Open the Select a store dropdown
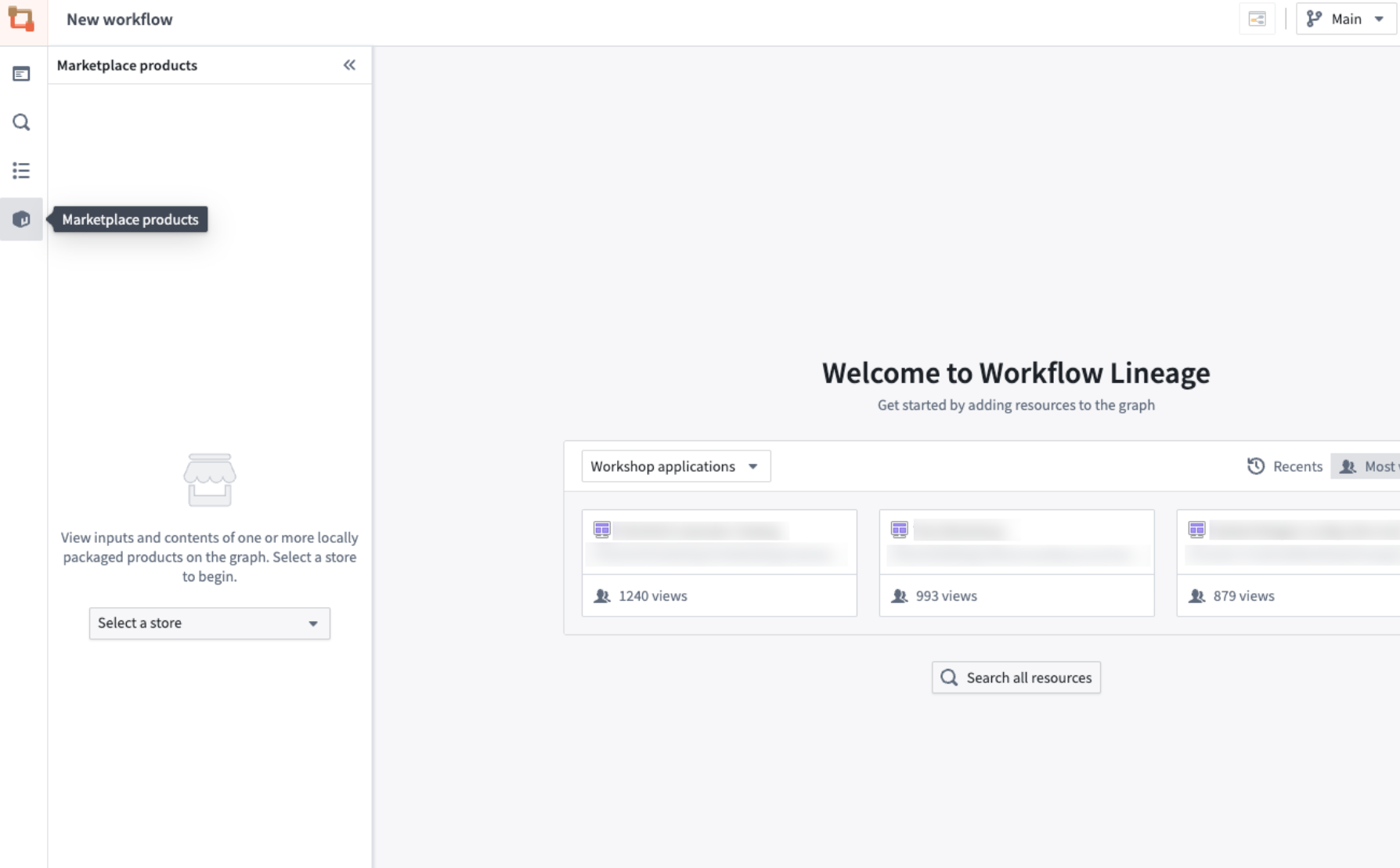Viewport: 1400px width, 868px height. pyautogui.click(x=209, y=624)
